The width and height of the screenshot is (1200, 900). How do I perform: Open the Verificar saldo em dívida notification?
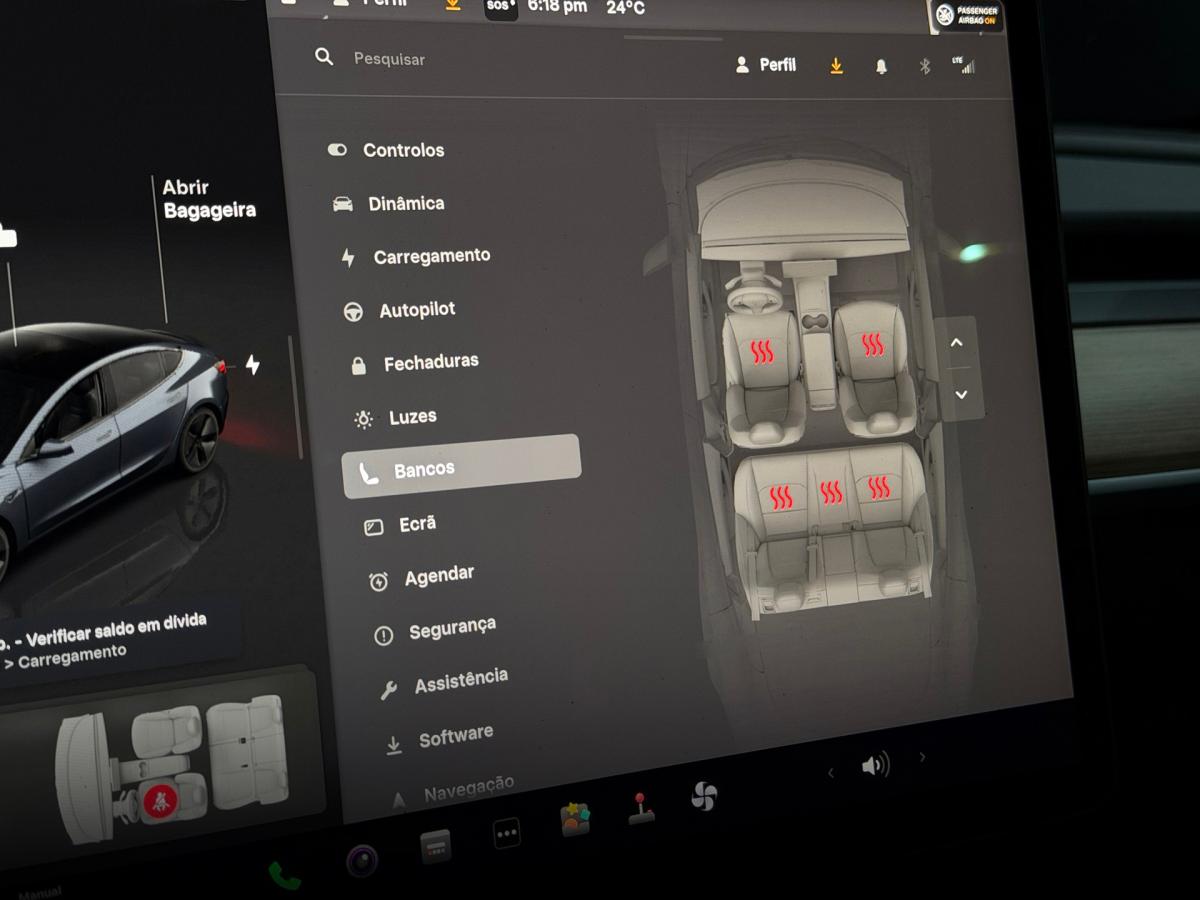point(105,642)
